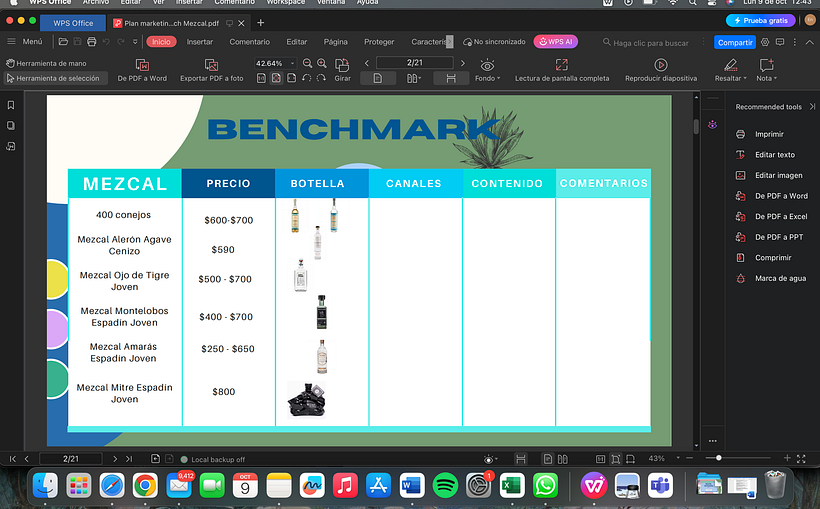820x509 pixels.
Task: Switch to the Comentario tab
Action: click(x=249, y=42)
